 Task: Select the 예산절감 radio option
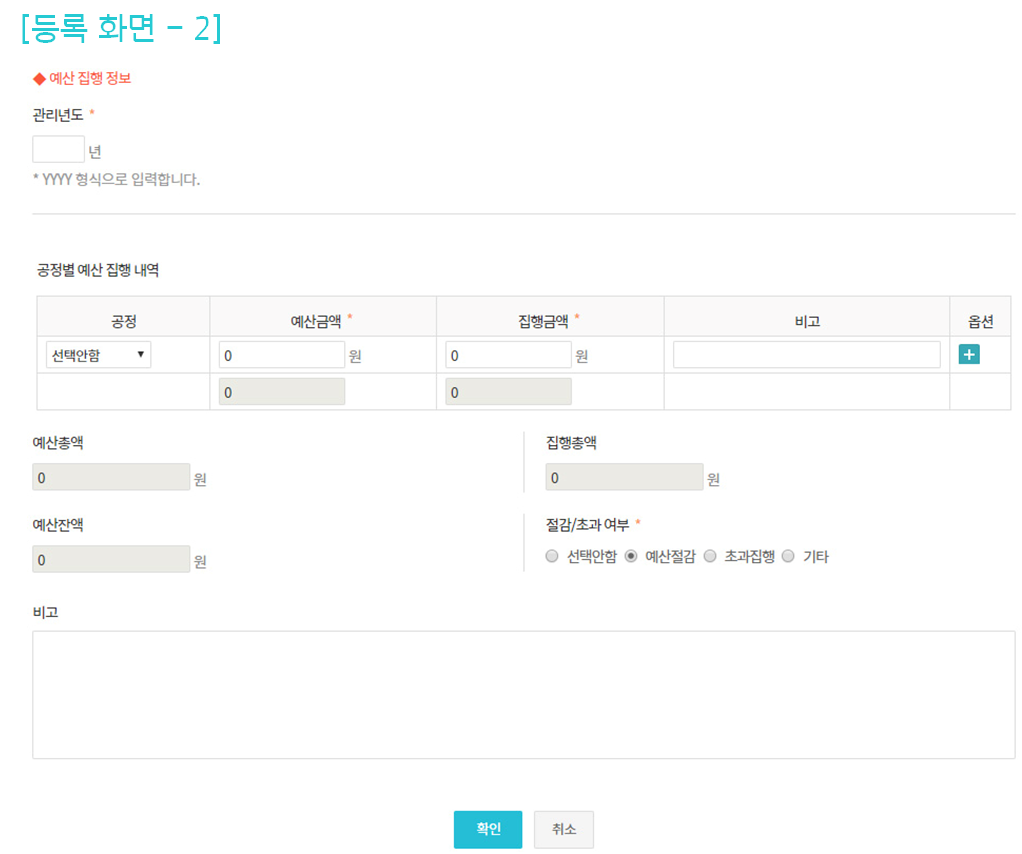[631, 557]
